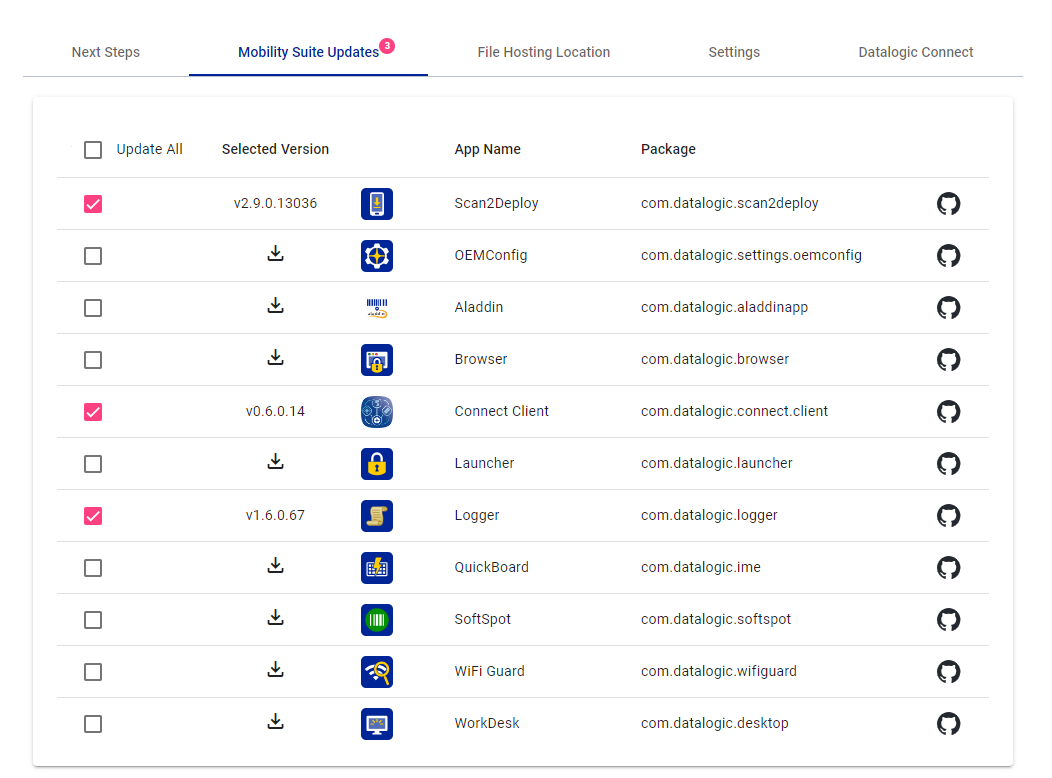Viewport: 1052px width, 778px height.
Task: Check the WorkDesk row checkbox
Action: [93, 724]
